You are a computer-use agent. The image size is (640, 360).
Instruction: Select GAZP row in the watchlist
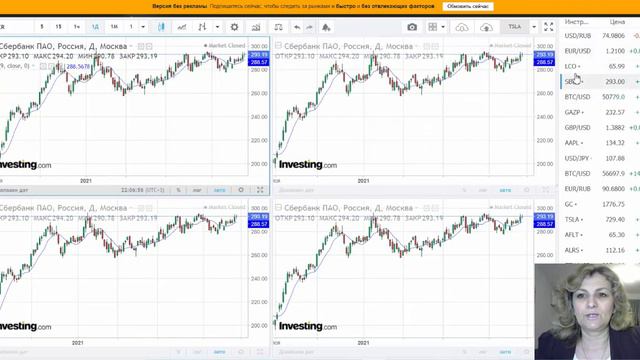click(600, 112)
